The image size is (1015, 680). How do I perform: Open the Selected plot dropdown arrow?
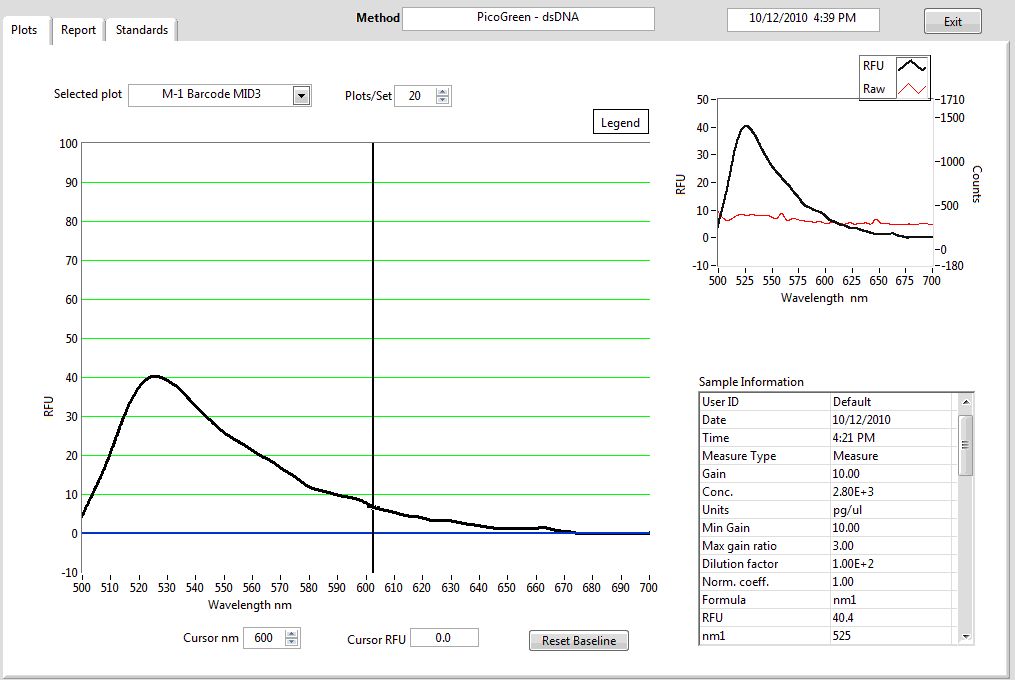point(301,96)
